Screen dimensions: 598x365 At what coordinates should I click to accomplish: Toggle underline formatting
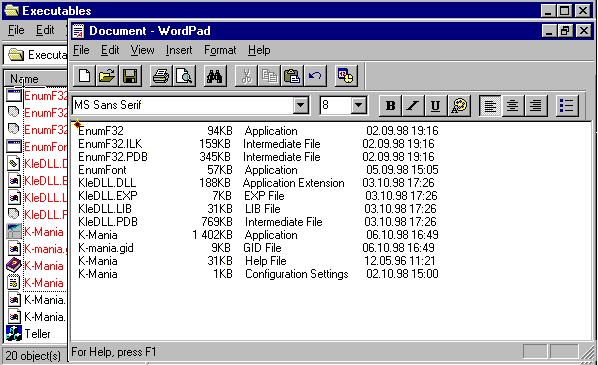coord(435,105)
